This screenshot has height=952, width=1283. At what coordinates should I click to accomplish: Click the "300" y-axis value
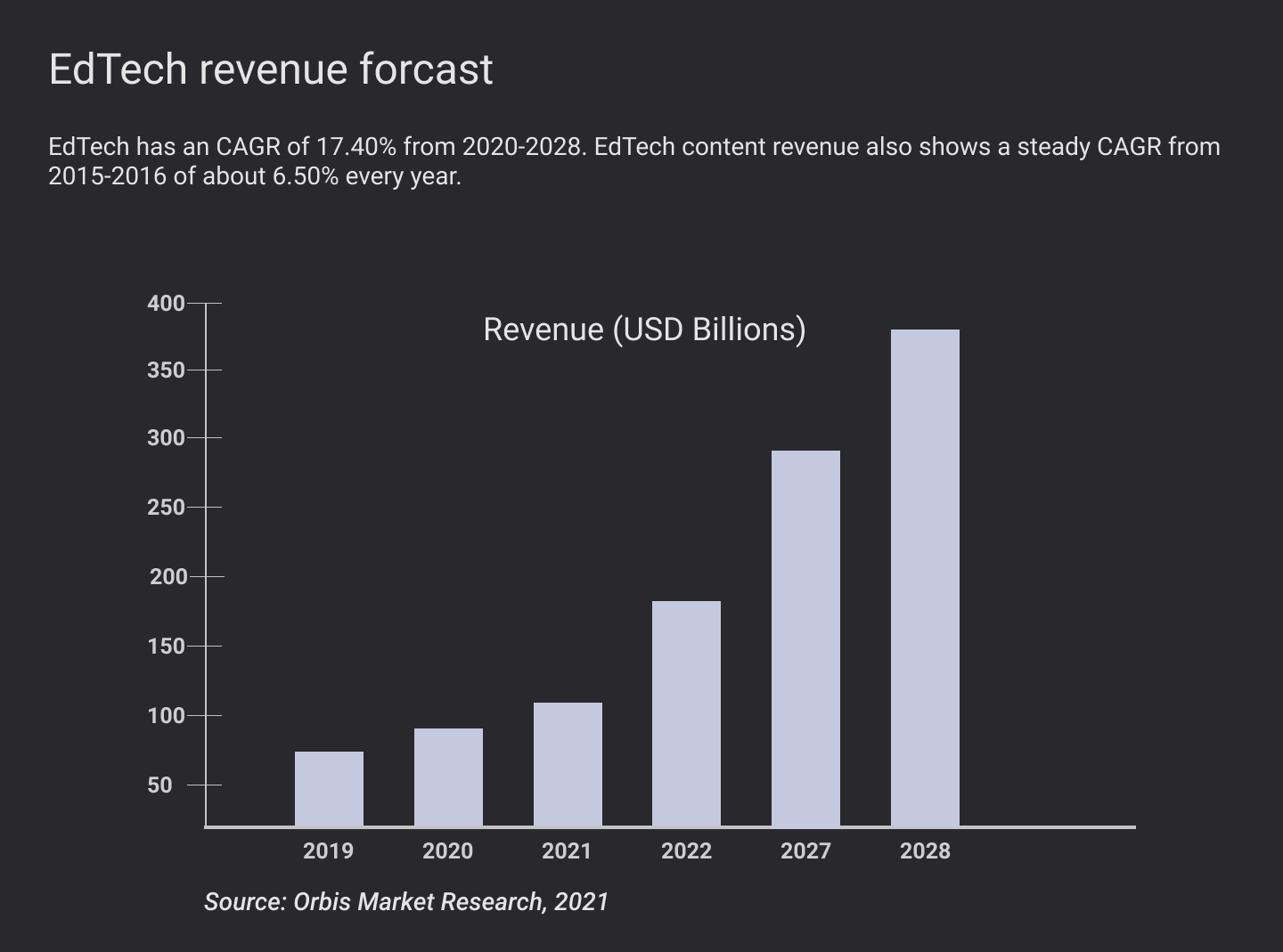(167, 438)
